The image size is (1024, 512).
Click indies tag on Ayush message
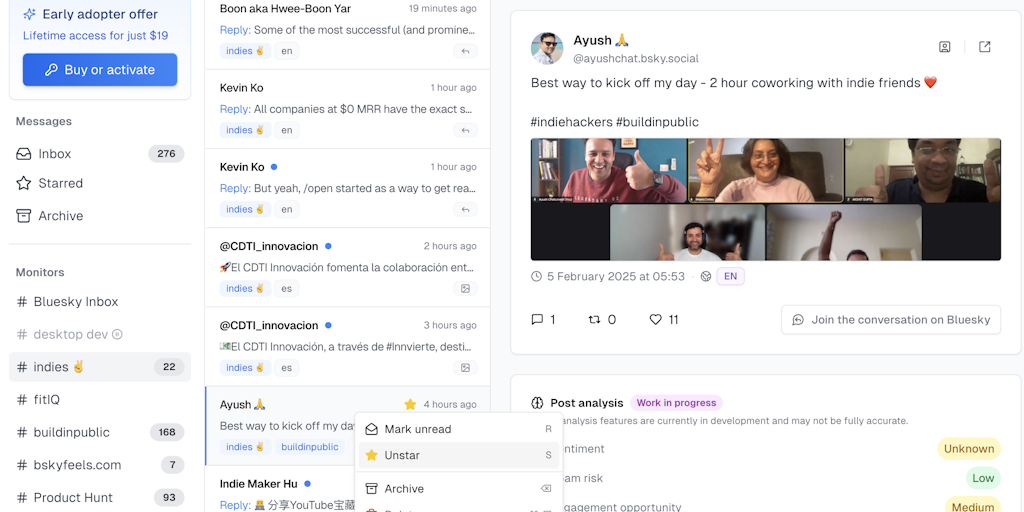tap(245, 447)
